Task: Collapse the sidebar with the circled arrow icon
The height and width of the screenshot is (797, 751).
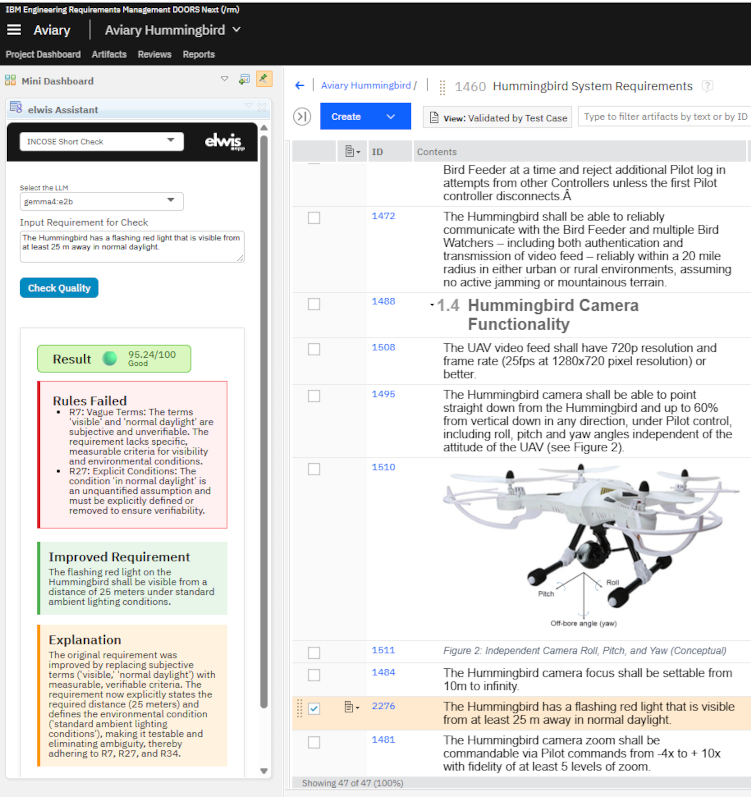Action: click(302, 117)
